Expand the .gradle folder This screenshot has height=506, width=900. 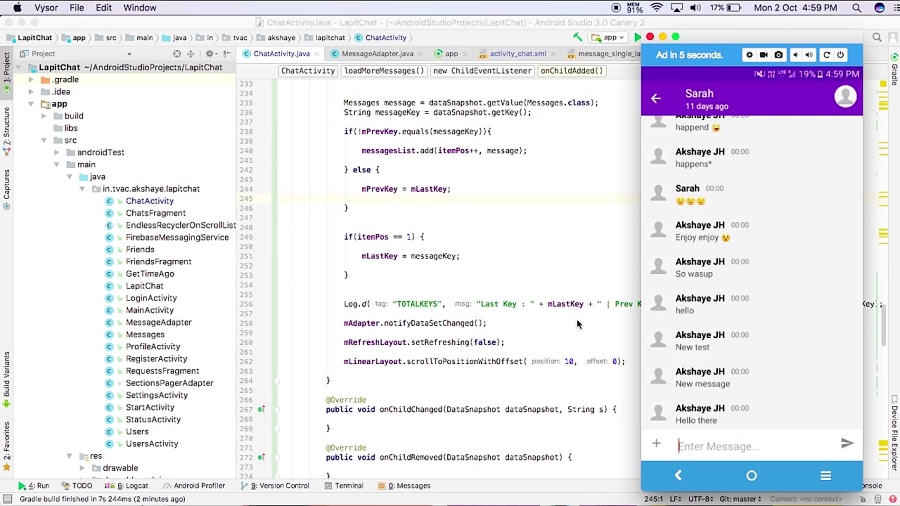tap(31, 79)
